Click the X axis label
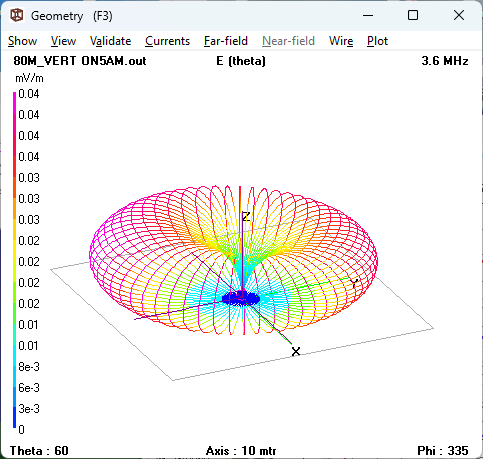The image size is (483, 459). coord(296,352)
